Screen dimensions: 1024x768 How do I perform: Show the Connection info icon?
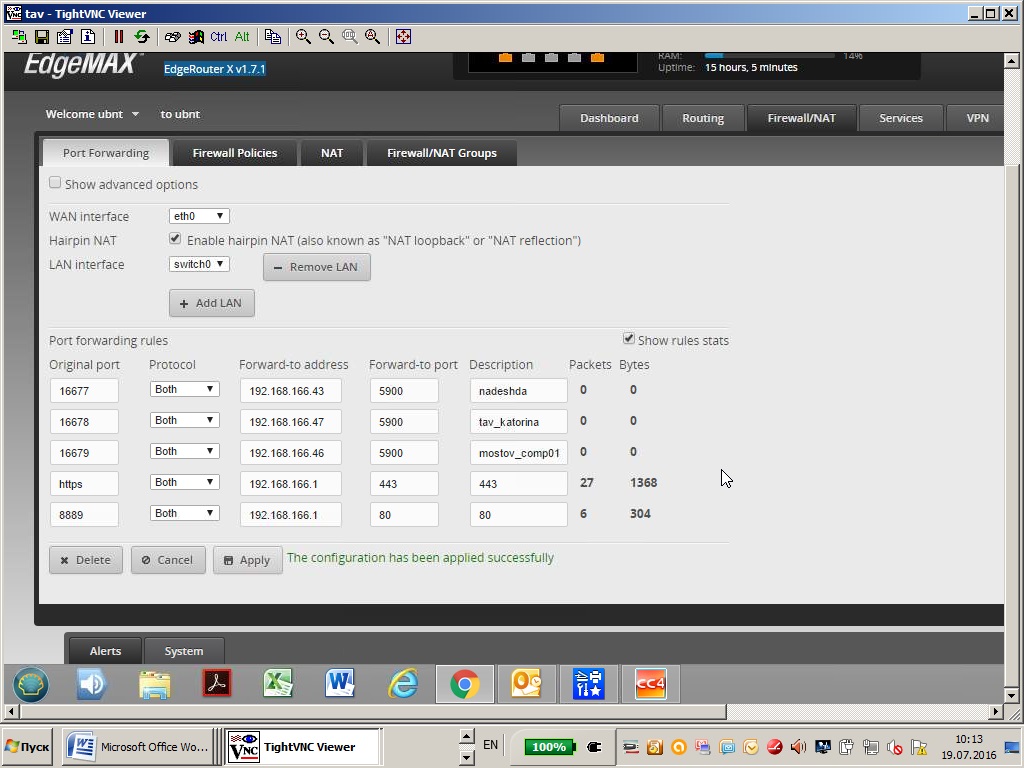tap(88, 37)
